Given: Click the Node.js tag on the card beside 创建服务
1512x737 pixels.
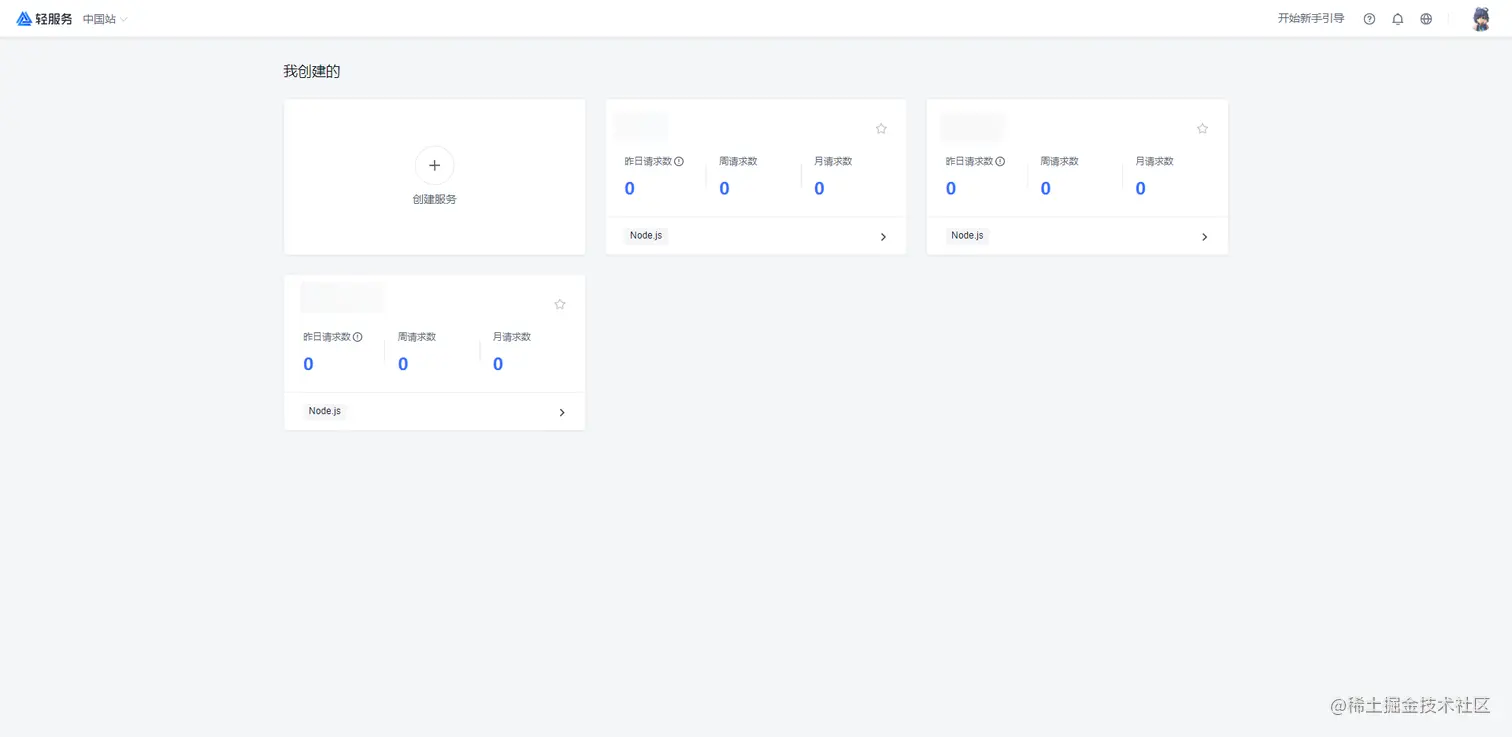Looking at the screenshot, I should pyautogui.click(x=646, y=236).
